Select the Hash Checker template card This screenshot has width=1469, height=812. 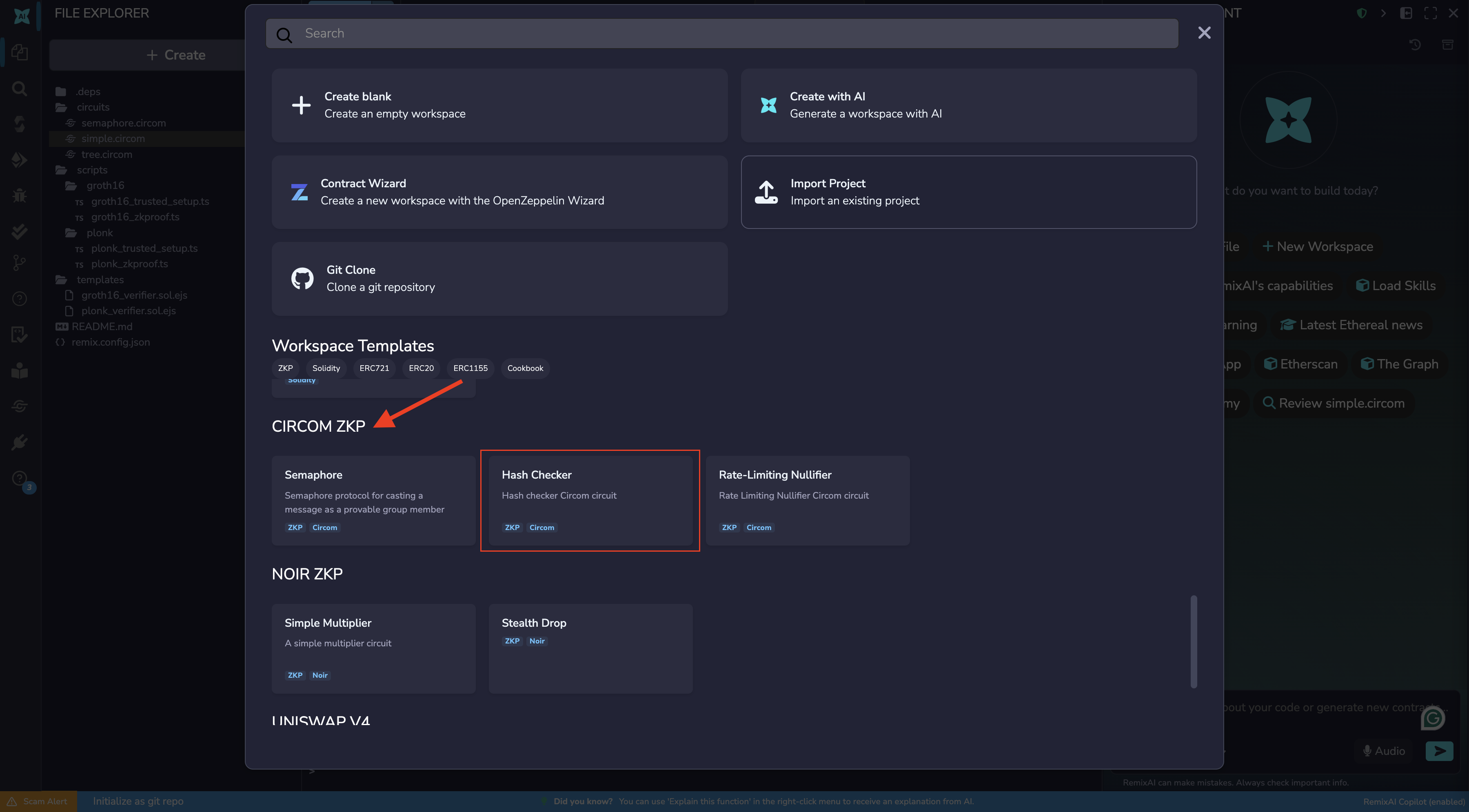[x=590, y=501]
